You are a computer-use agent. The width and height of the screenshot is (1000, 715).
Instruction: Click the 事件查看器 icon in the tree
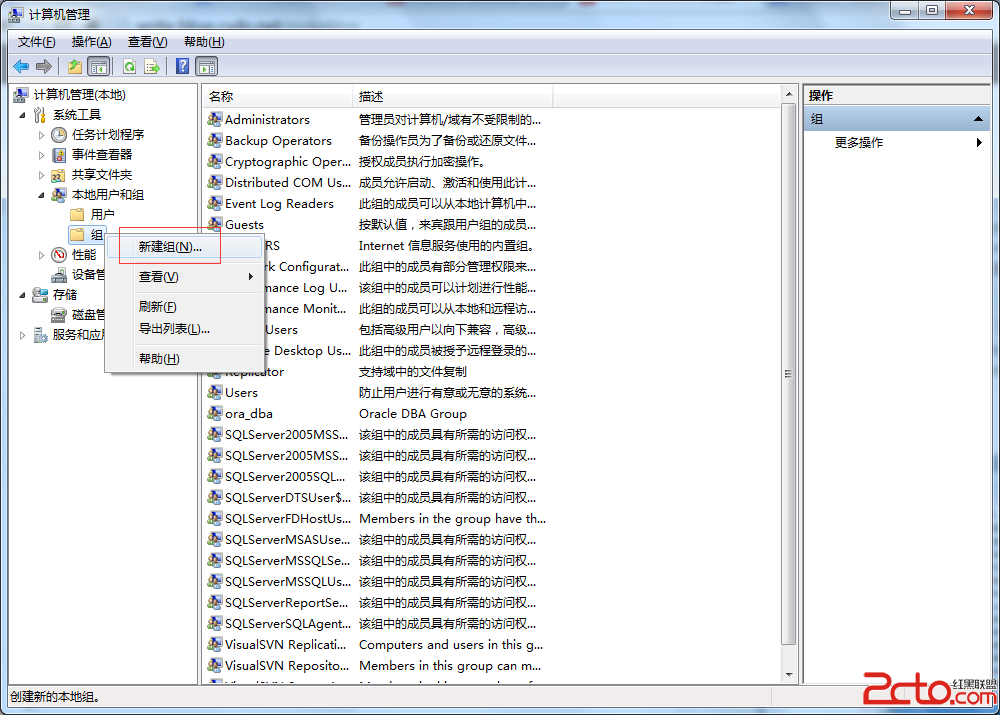[59, 155]
